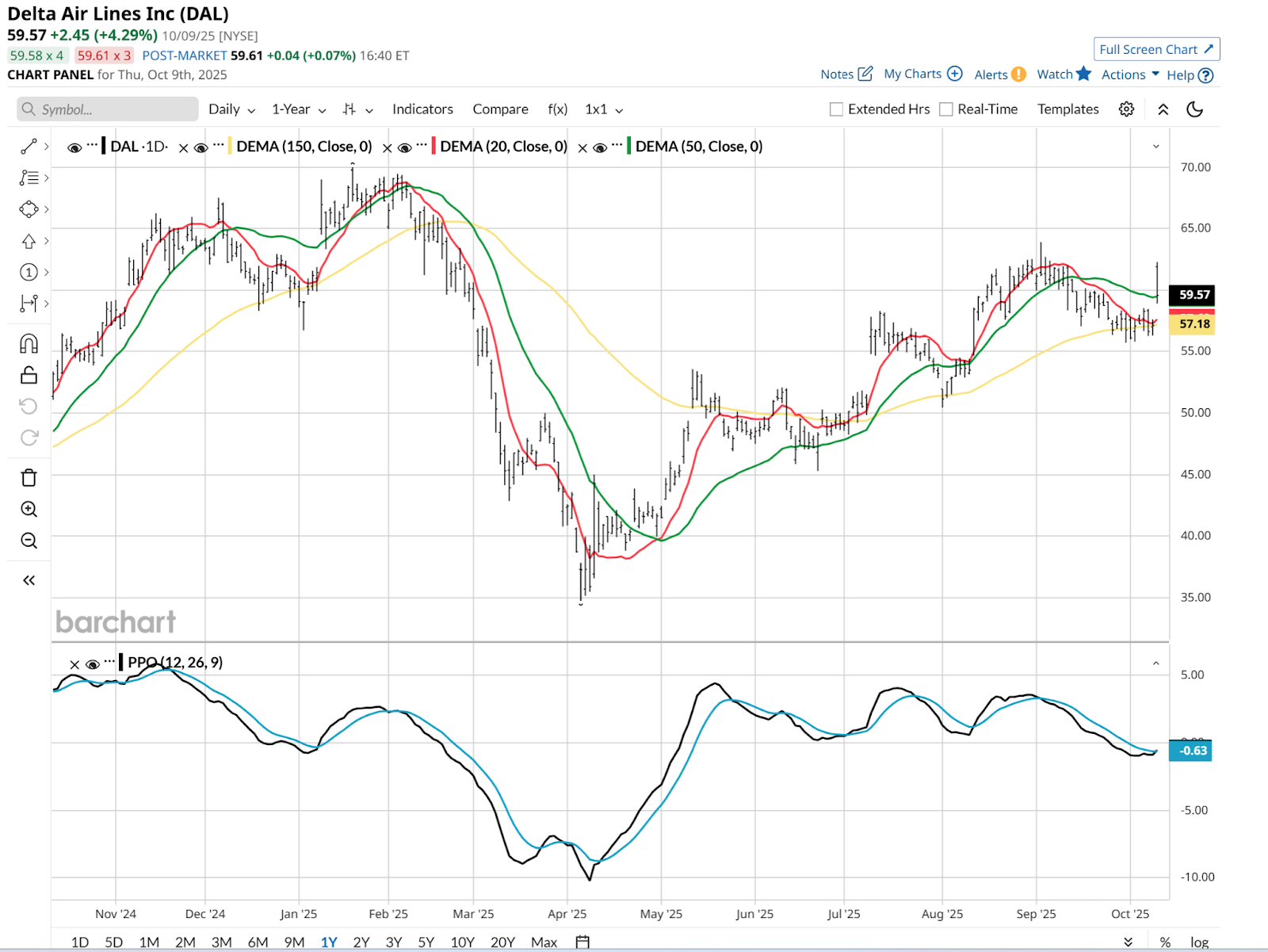Select the price range measure tool
The image size is (1268, 952).
click(29, 304)
